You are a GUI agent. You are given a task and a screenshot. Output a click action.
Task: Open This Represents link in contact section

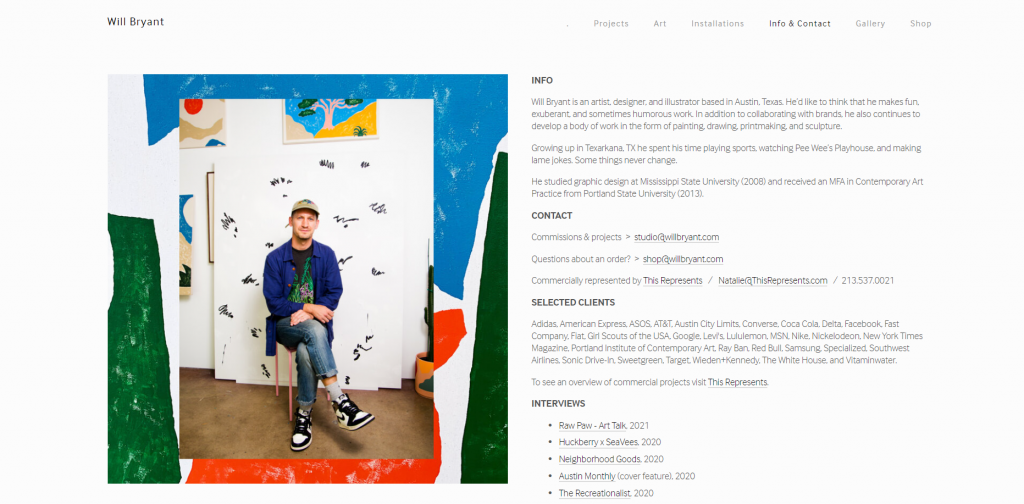click(x=673, y=281)
